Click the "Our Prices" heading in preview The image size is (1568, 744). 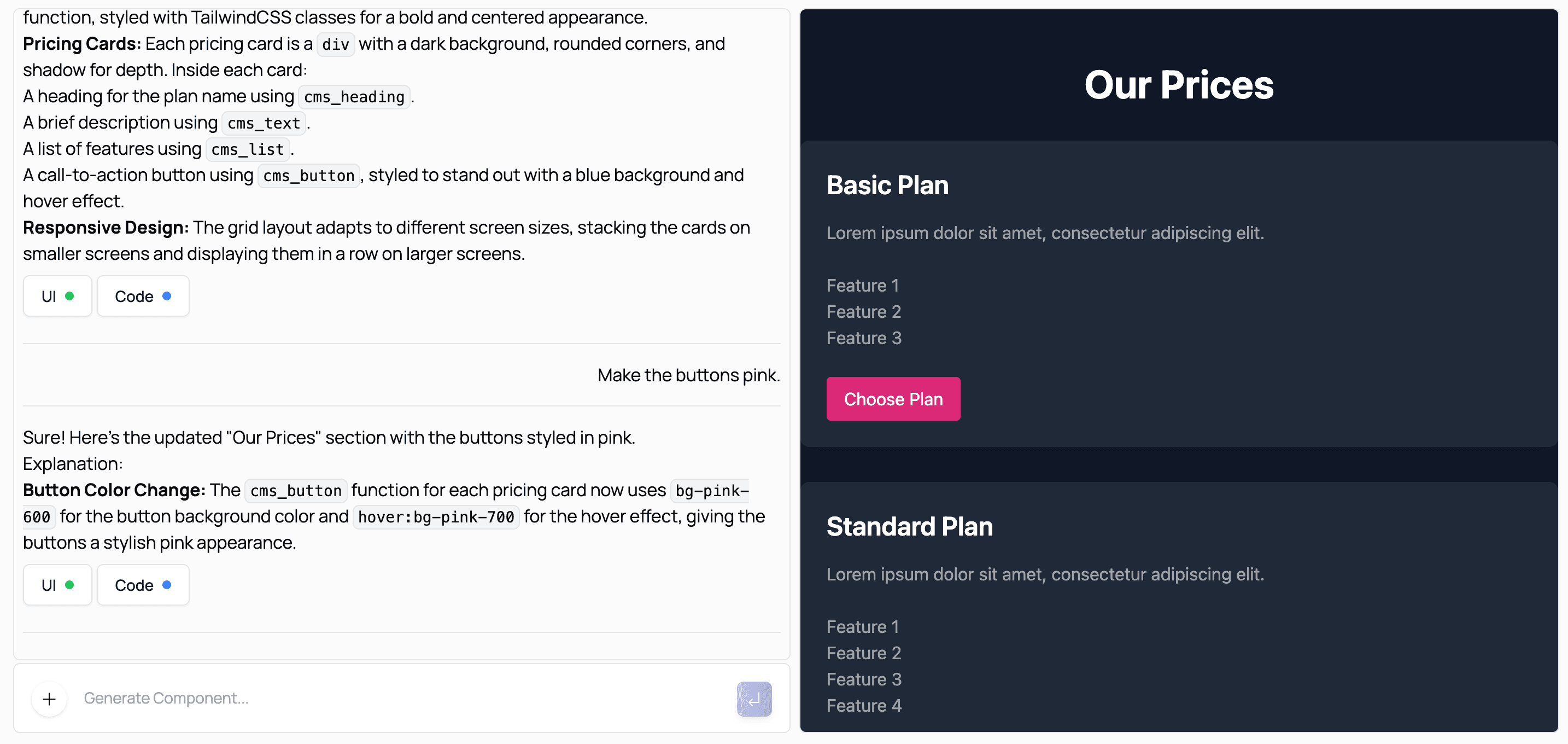1178,85
